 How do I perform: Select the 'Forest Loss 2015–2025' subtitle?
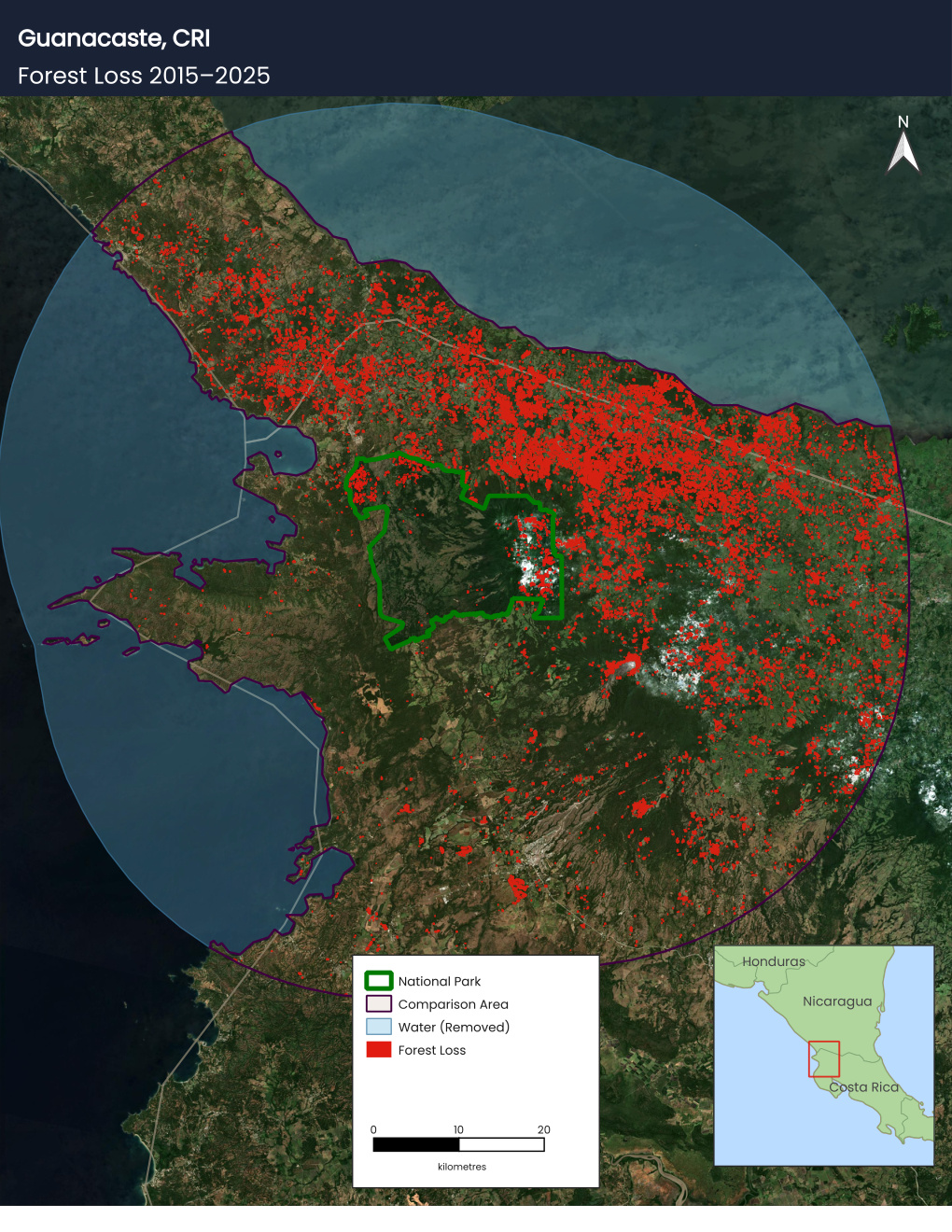click(144, 76)
